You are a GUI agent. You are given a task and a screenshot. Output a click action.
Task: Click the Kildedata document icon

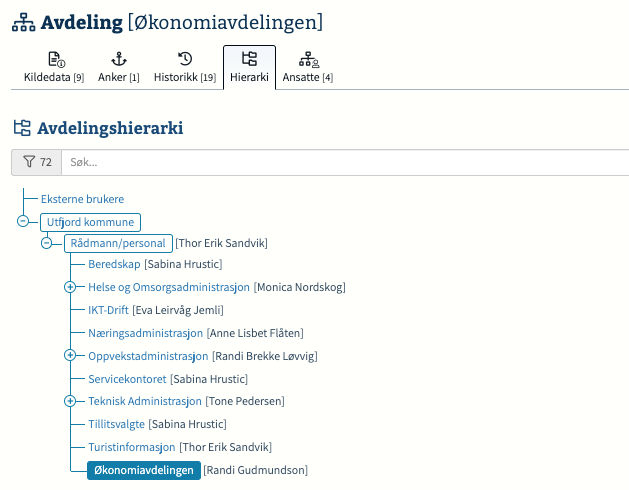tap(57, 59)
